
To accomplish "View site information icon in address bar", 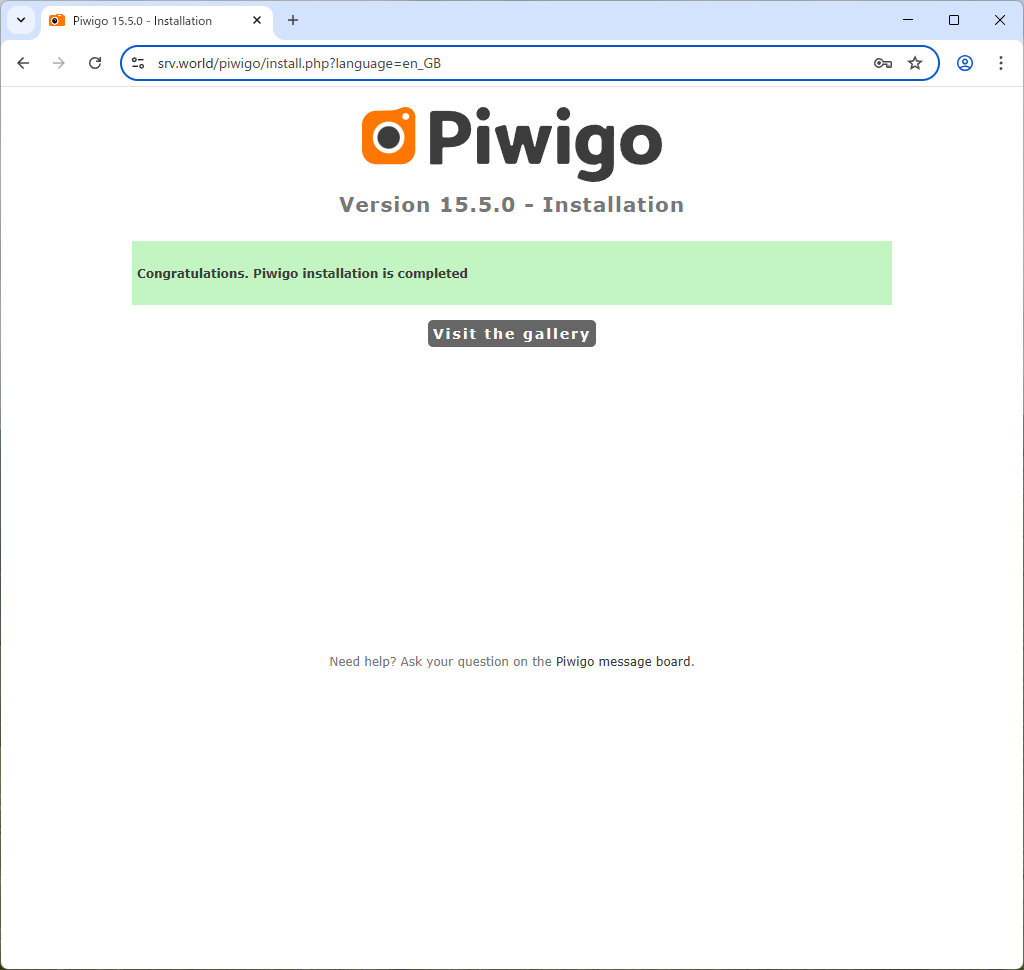I will point(138,63).
